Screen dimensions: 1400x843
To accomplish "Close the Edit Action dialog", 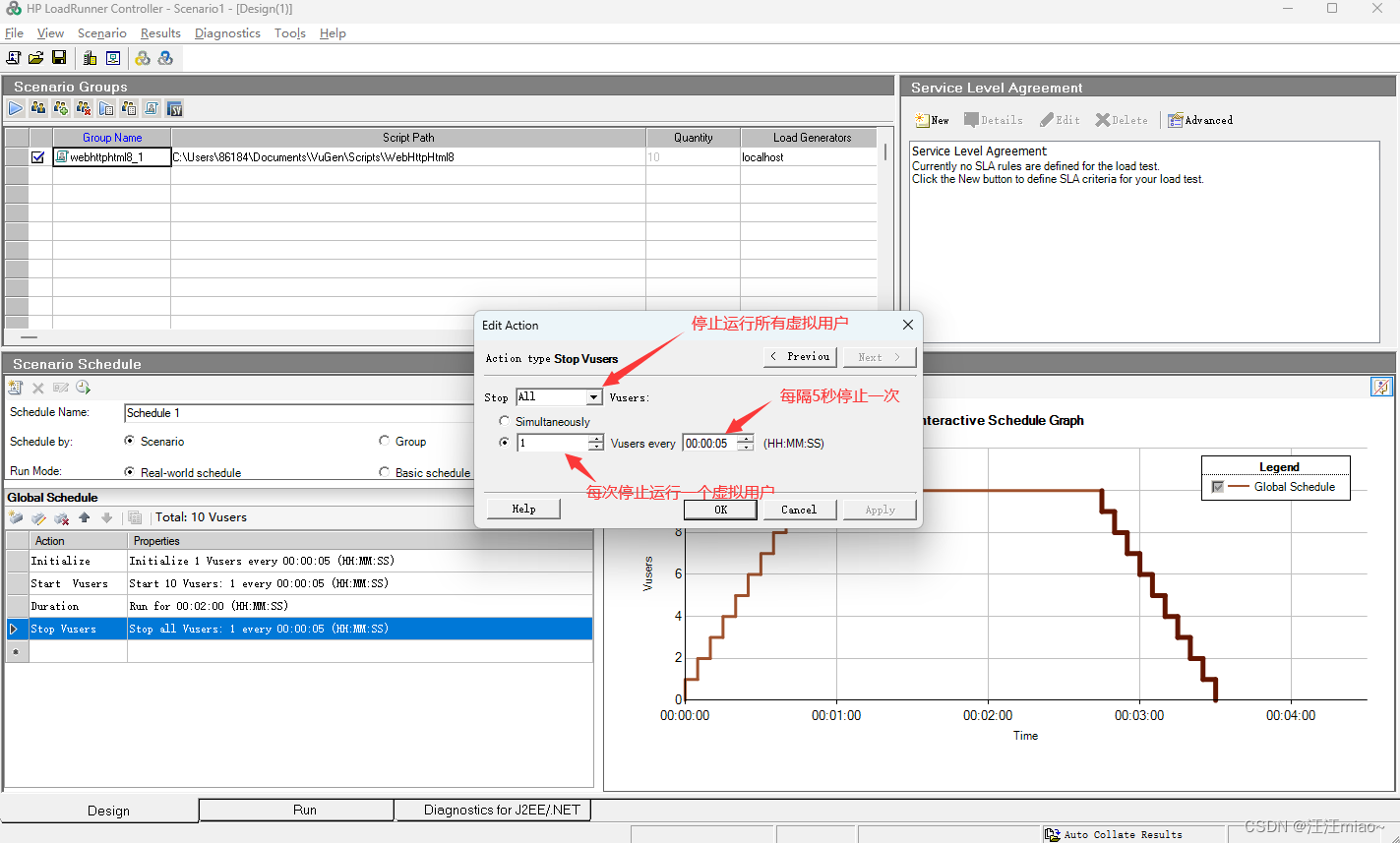I will (907, 325).
